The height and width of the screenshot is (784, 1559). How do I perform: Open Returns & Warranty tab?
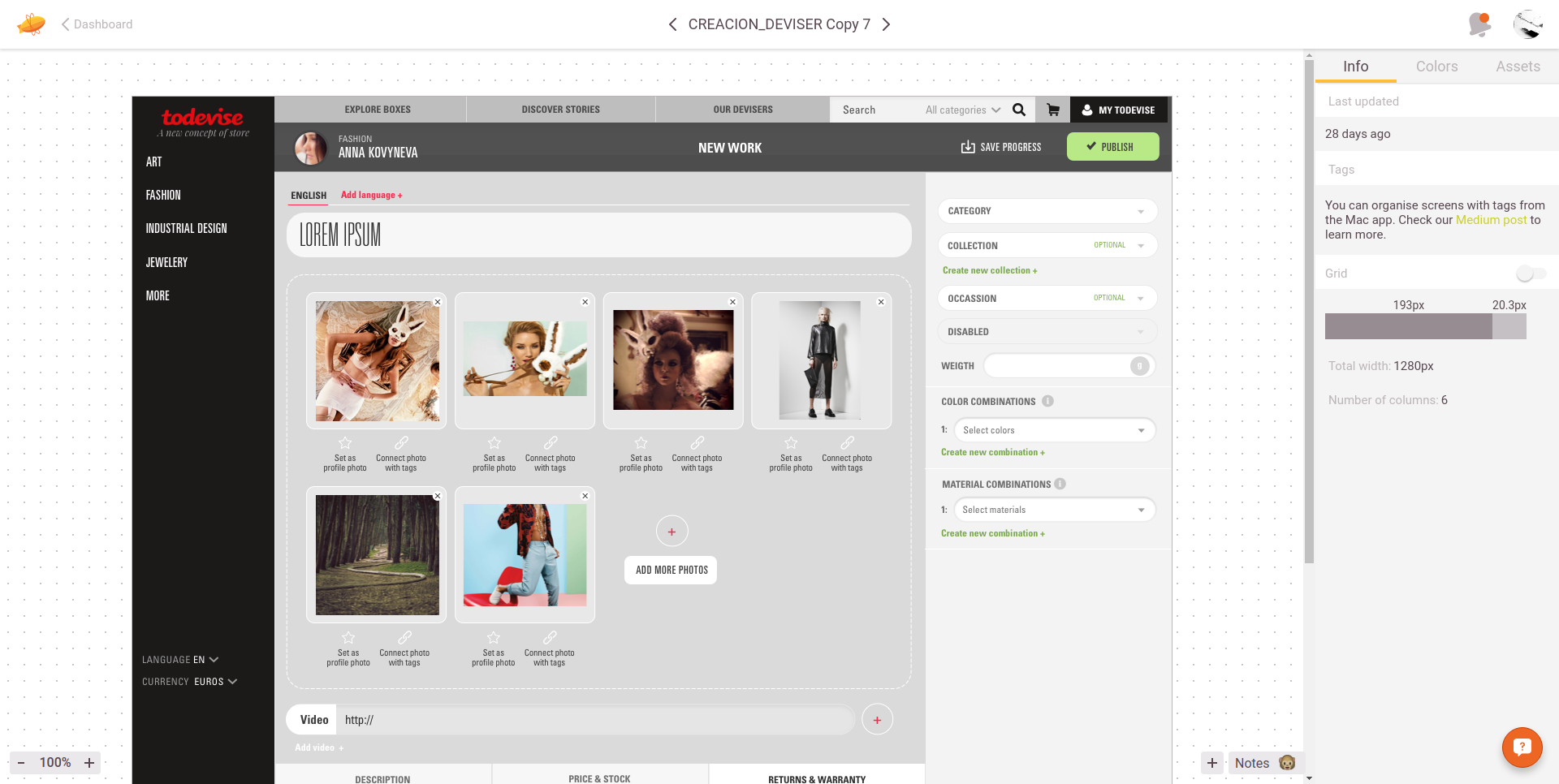pyautogui.click(x=817, y=774)
